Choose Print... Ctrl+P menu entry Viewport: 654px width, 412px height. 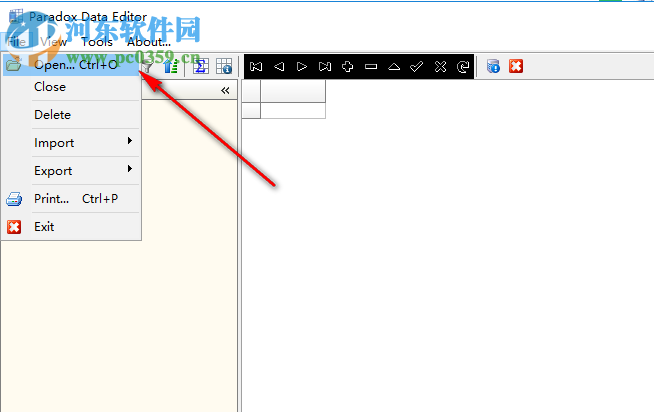71,198
